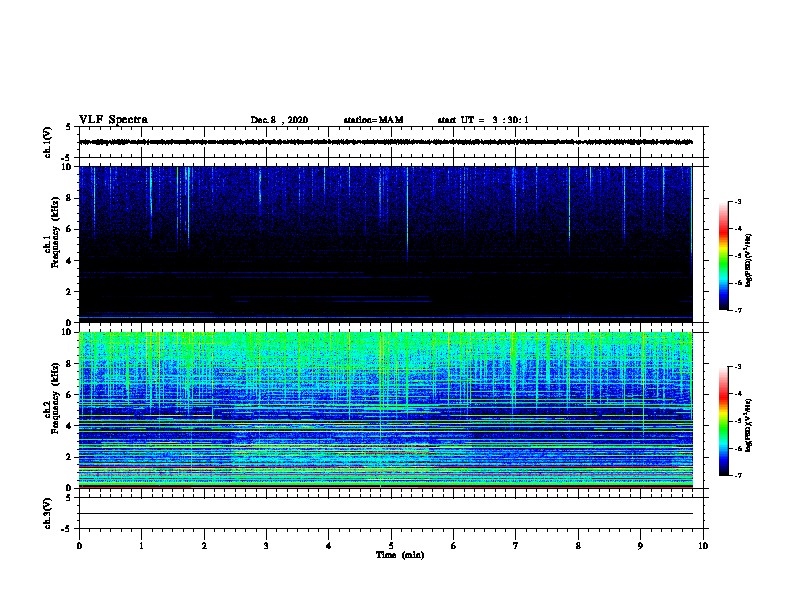Click the "VLF Spectra" plot title
The image size is (792, 612).
pyautogui.click(x=113, y=120)
